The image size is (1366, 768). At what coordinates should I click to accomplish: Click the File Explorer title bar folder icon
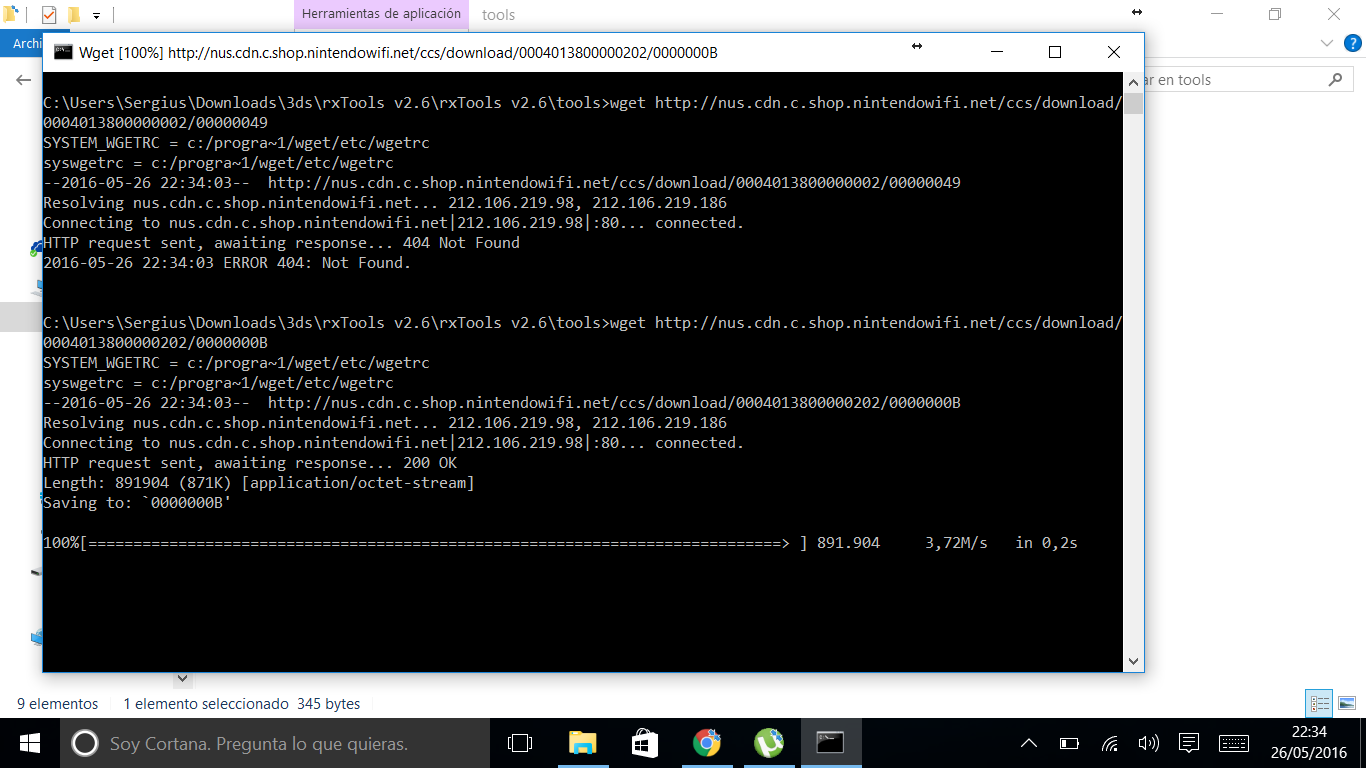click(x=10, y=14)
